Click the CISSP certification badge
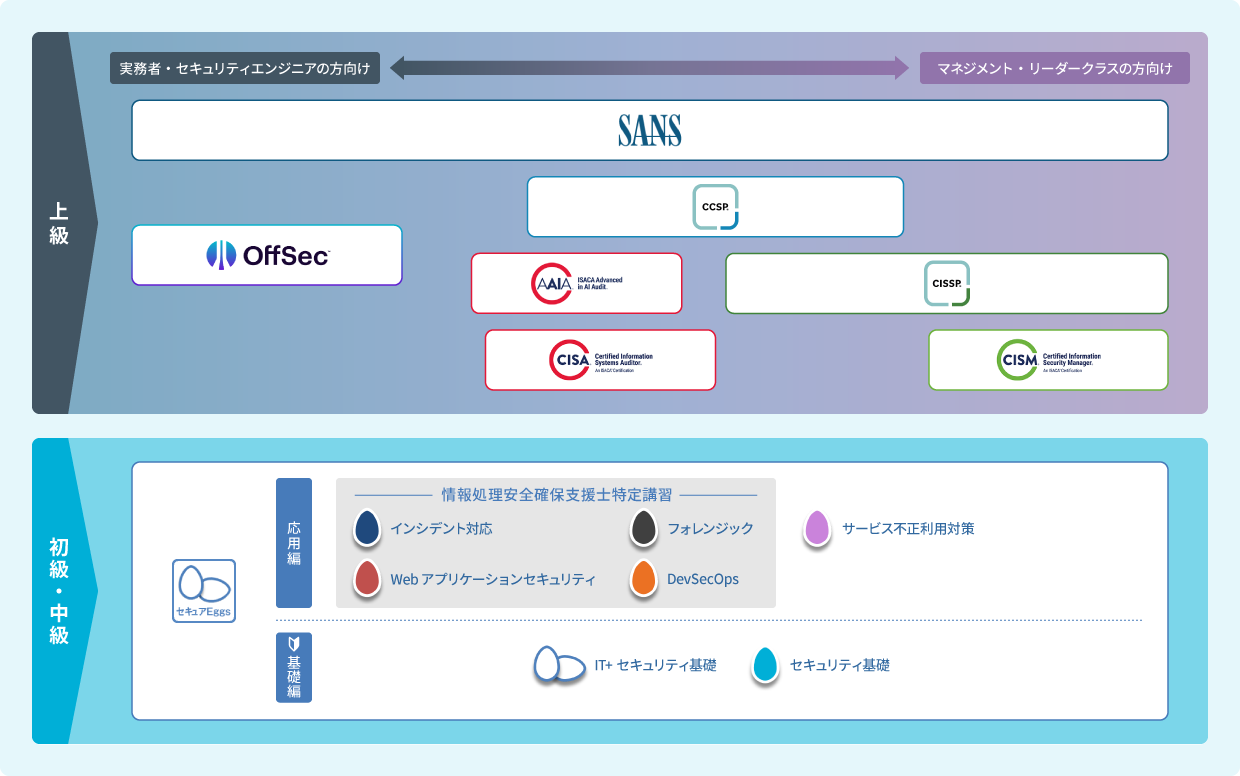 (947, 283)
